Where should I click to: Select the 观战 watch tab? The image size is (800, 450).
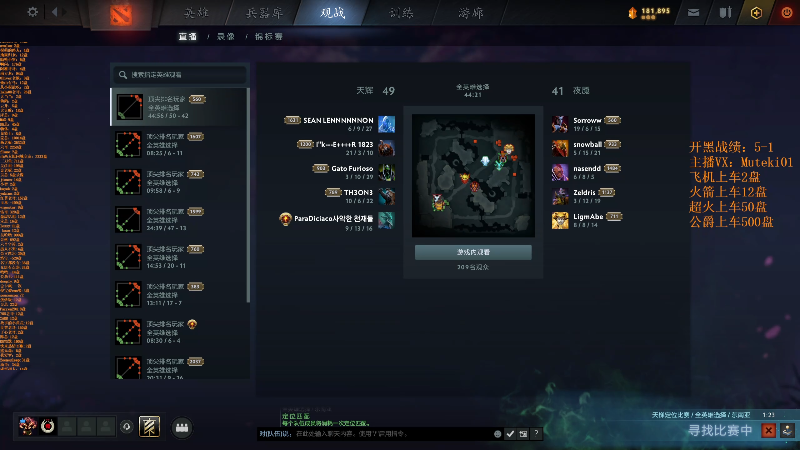(x=333, y=13)
